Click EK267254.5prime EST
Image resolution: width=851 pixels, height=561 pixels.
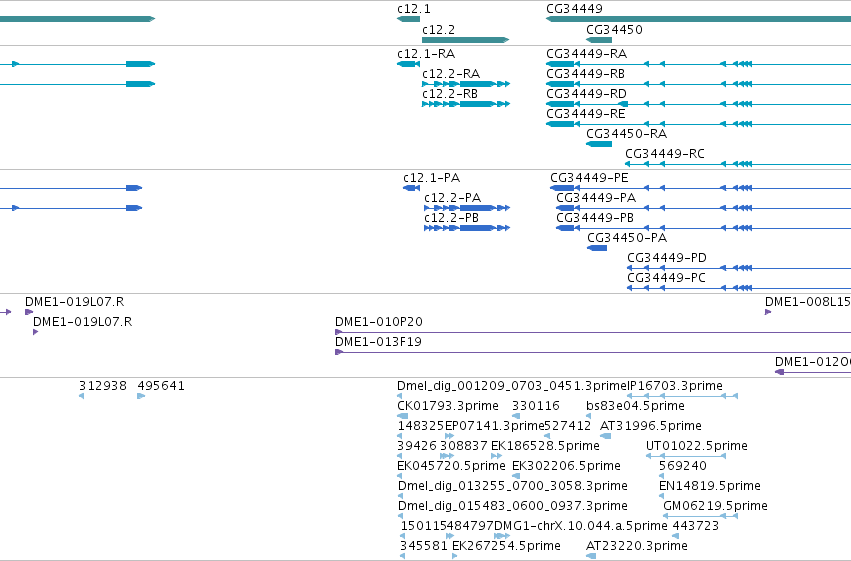coord(506,547)
